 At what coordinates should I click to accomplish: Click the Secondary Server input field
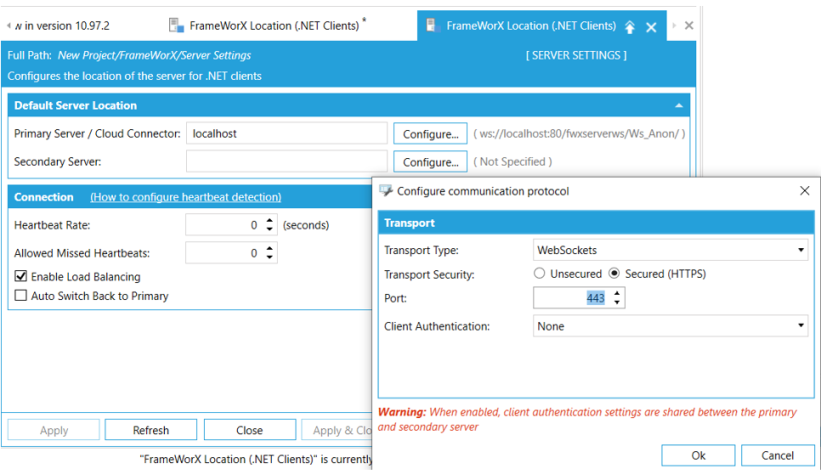coord(286,161)
